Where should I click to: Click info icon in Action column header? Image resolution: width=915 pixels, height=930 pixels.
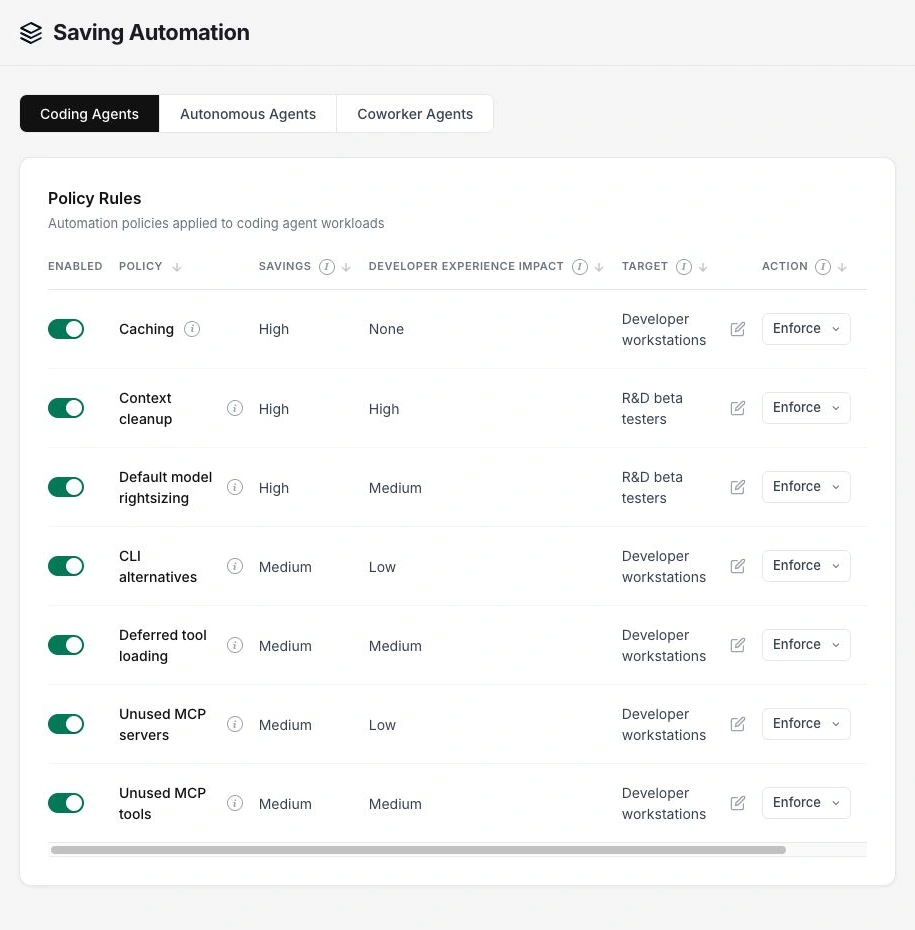coord(822,267)
